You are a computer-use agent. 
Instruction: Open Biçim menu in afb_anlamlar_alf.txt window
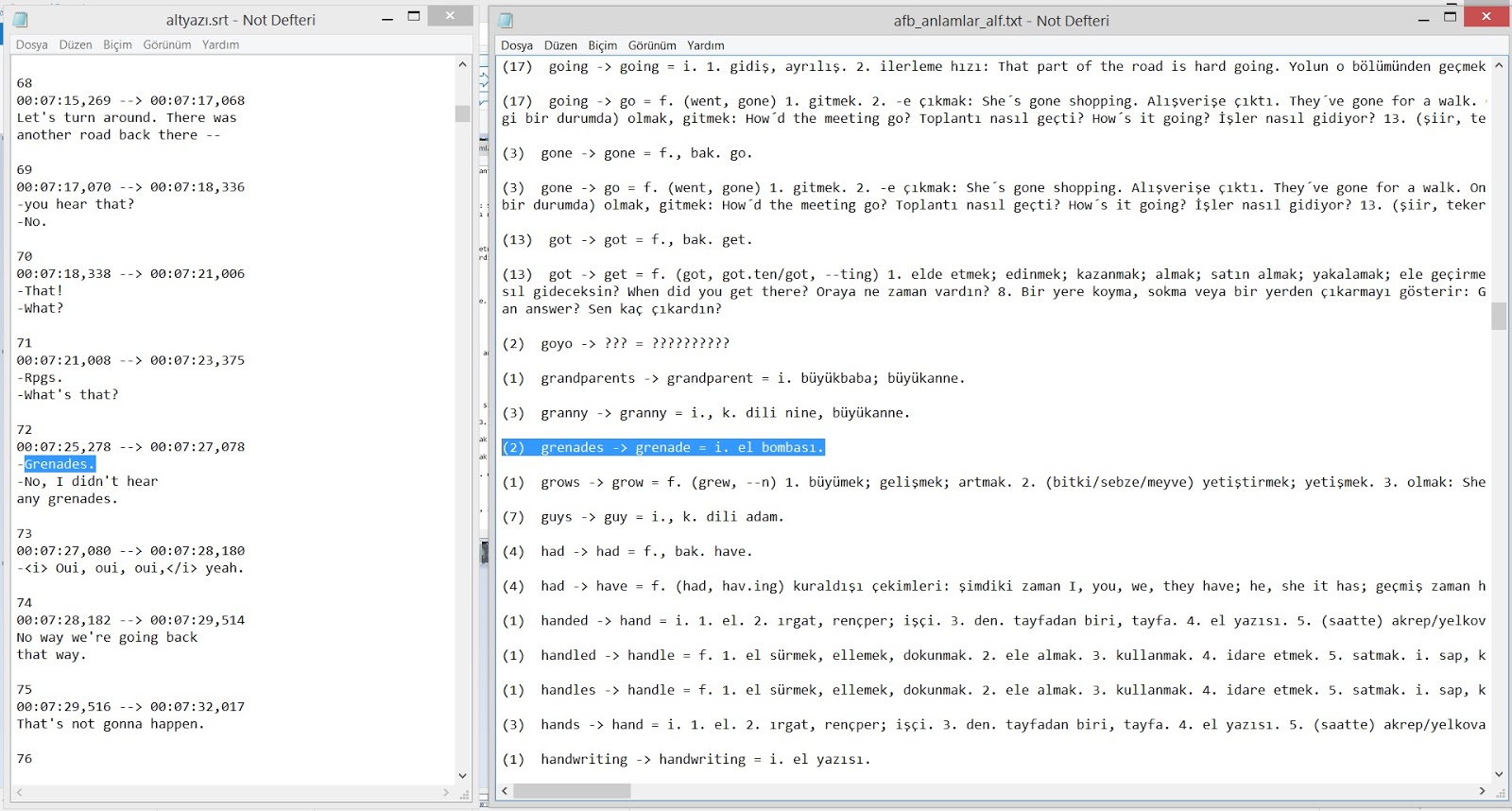pos(602,45)
